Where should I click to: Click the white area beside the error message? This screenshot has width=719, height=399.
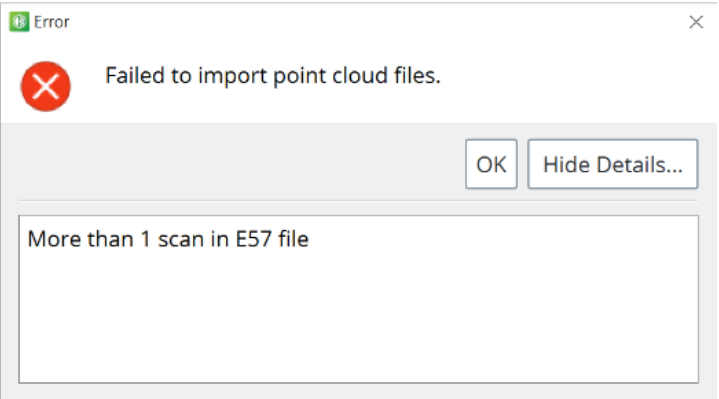[x=573, y=78]
